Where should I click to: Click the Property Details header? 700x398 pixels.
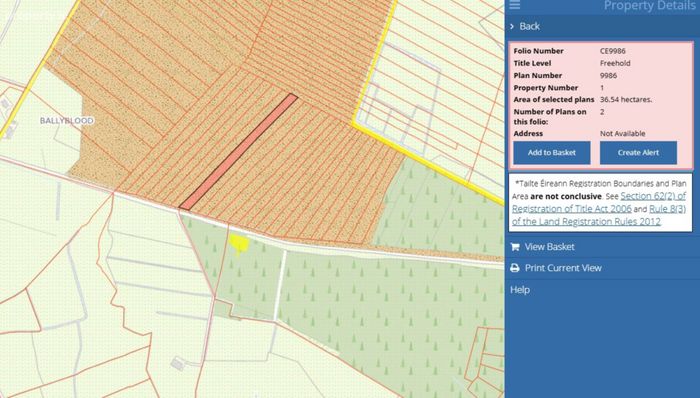point(649,6)
